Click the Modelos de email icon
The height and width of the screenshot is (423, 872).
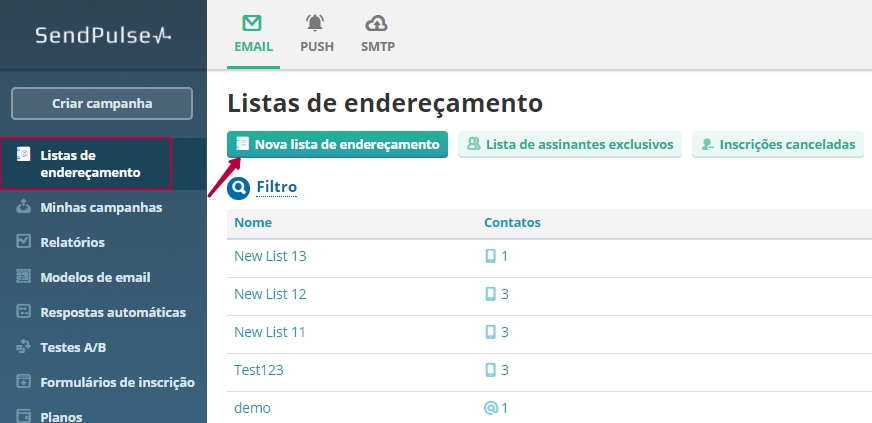click(x=24, y=277)
